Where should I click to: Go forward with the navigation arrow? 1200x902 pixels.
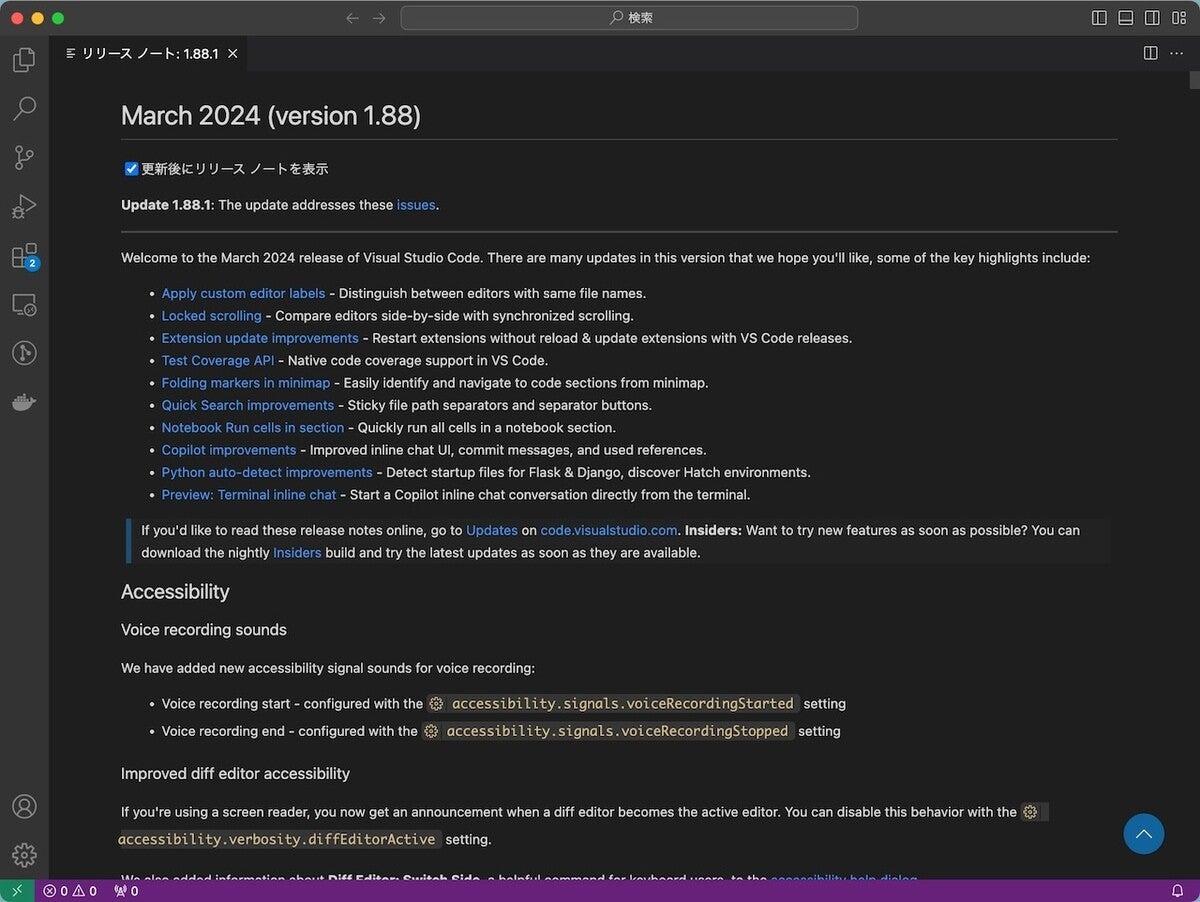tap(379, 18)
